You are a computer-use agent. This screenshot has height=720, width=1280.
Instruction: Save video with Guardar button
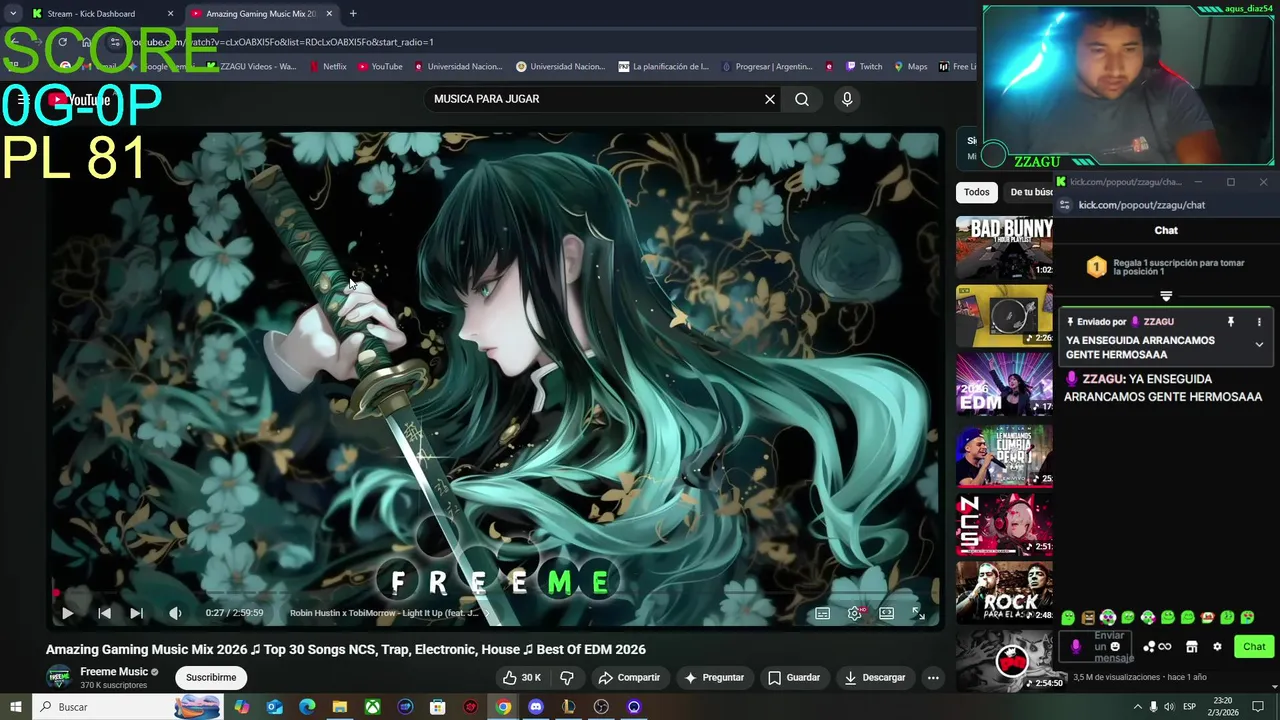click(x=794, y=677)
